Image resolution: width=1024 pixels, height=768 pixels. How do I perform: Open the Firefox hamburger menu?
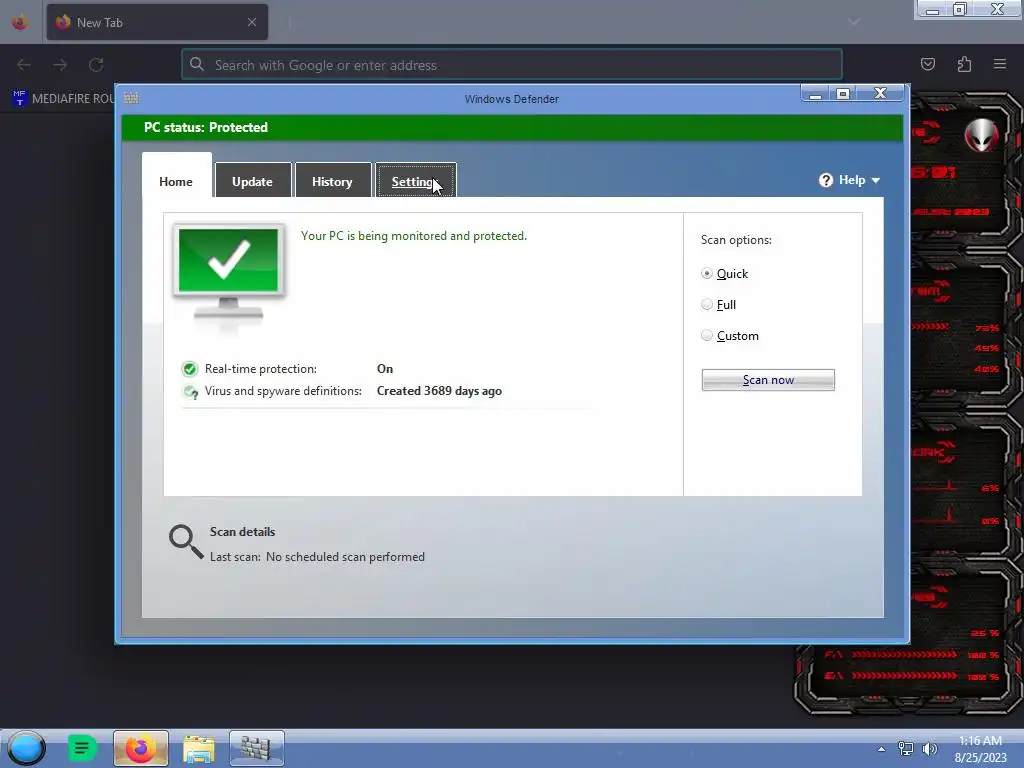1000,64
